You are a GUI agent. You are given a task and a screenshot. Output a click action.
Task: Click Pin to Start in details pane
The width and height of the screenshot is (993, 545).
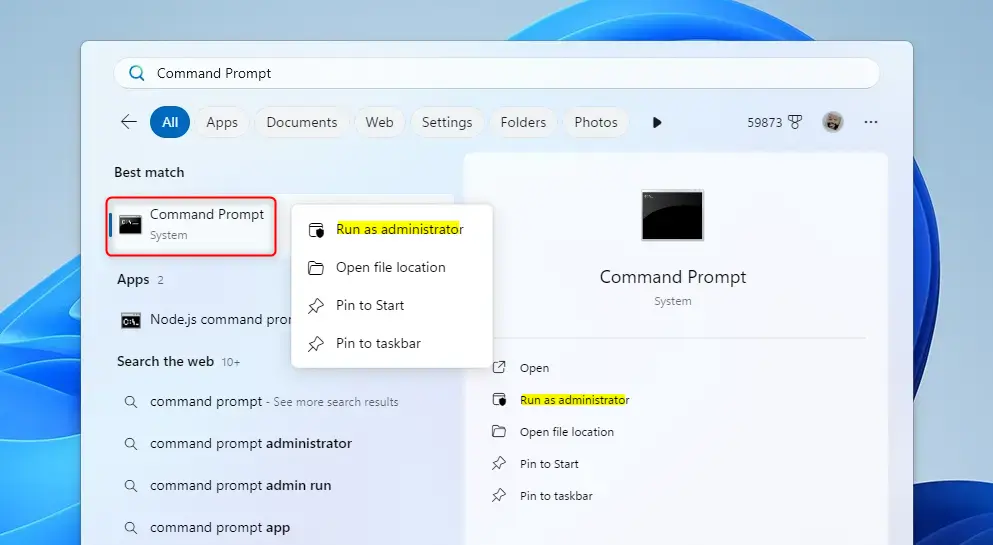(549, 464)
